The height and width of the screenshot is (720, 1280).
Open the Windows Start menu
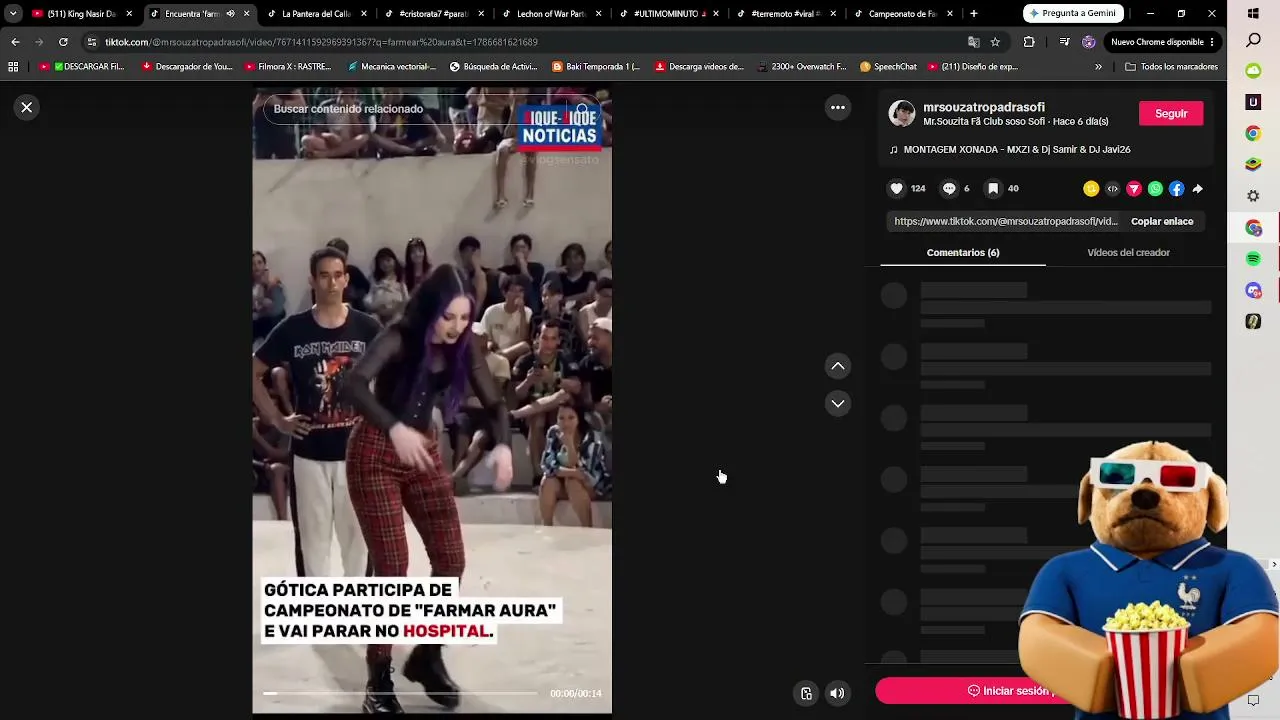(1253, 13)
